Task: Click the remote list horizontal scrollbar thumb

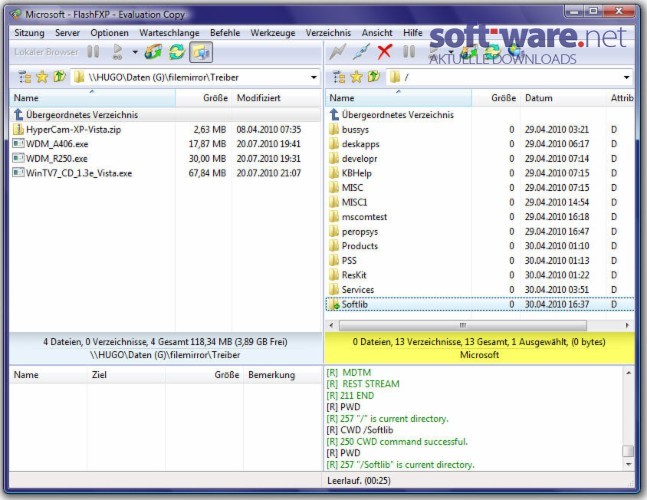Action: tap(463, 325)
